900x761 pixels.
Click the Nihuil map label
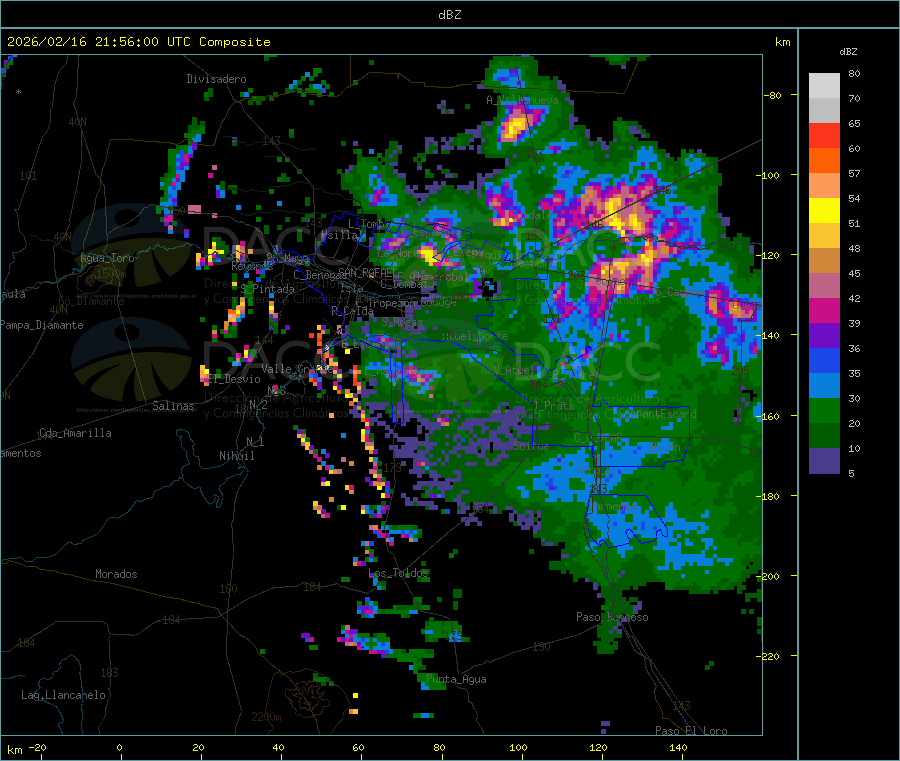[236, 456]
